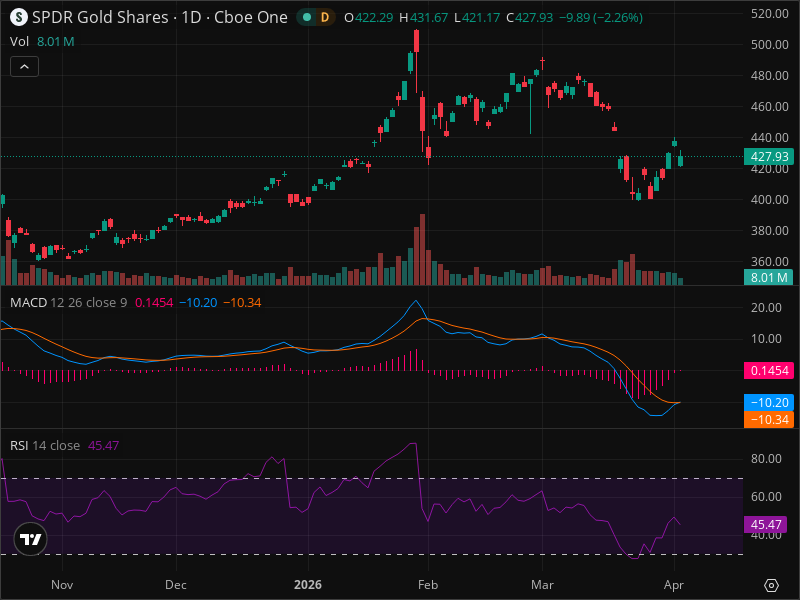Click the 0.1454 MACD histogram axis label
800x600 pixels.
pos(769,370)
